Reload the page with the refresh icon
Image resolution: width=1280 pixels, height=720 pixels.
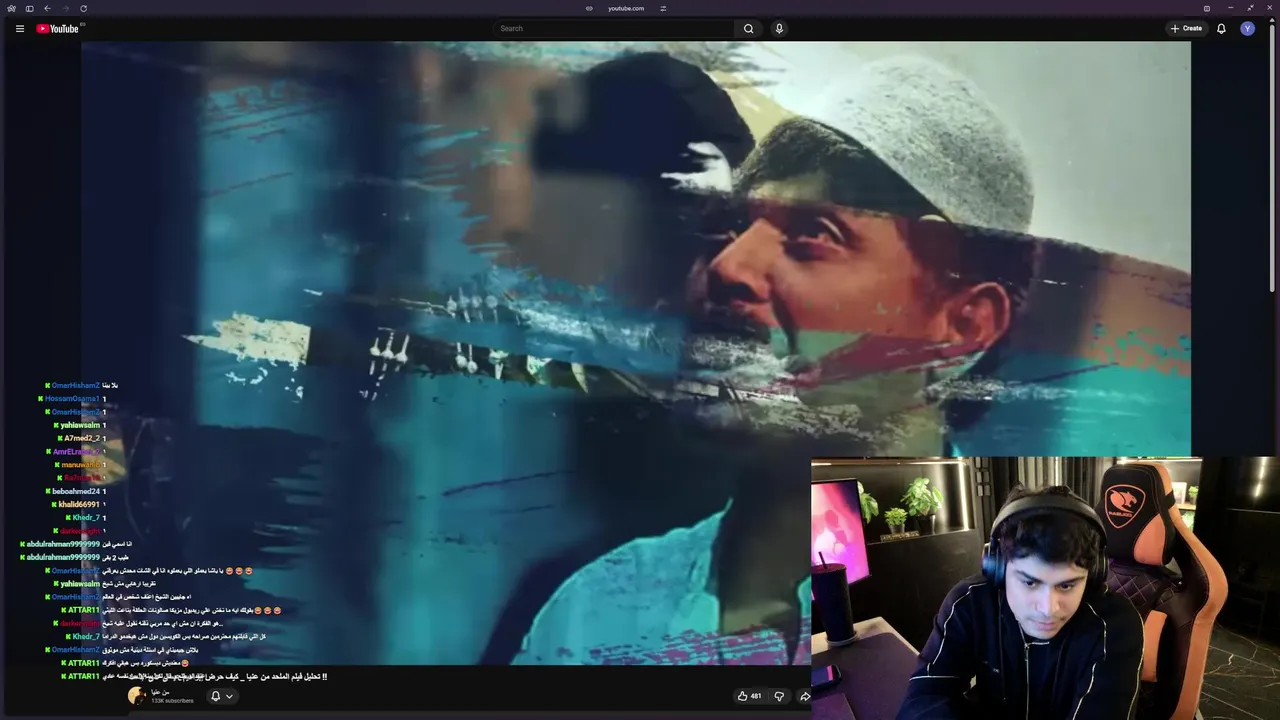[83, 8]
